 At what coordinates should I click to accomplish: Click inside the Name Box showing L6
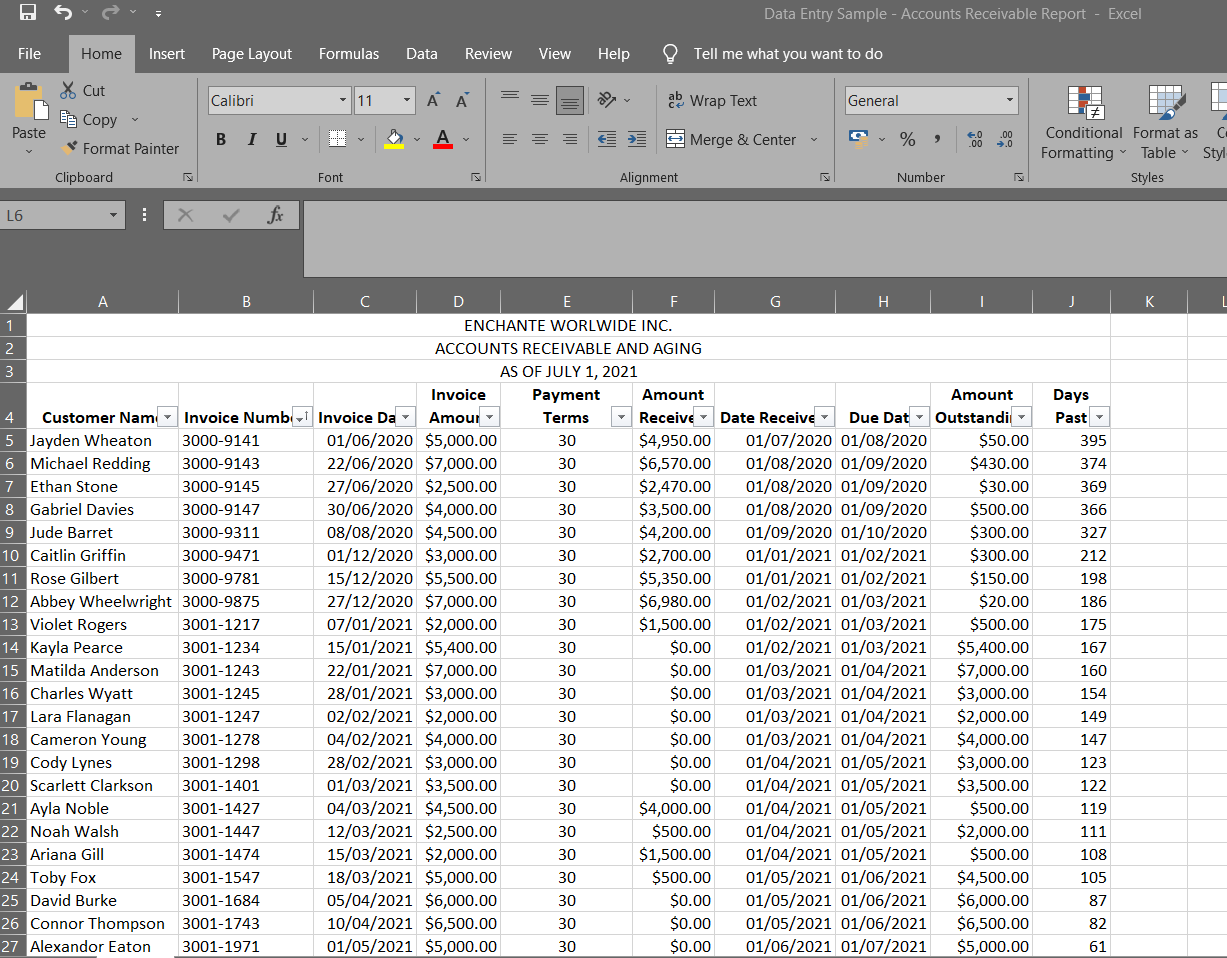pyautogui.click(x=52, y=215)
